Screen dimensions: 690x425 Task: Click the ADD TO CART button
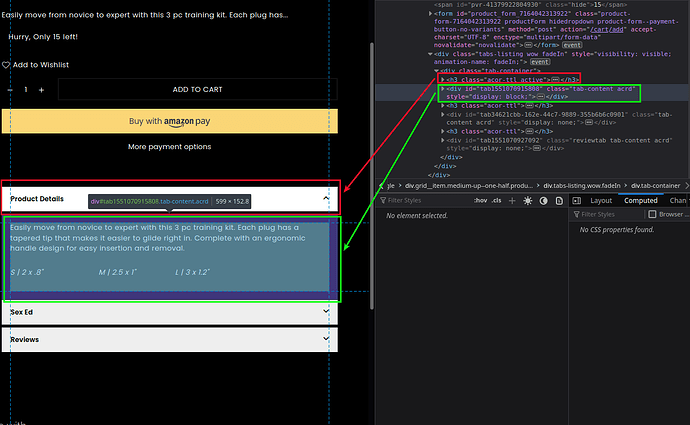click(197, 89)
